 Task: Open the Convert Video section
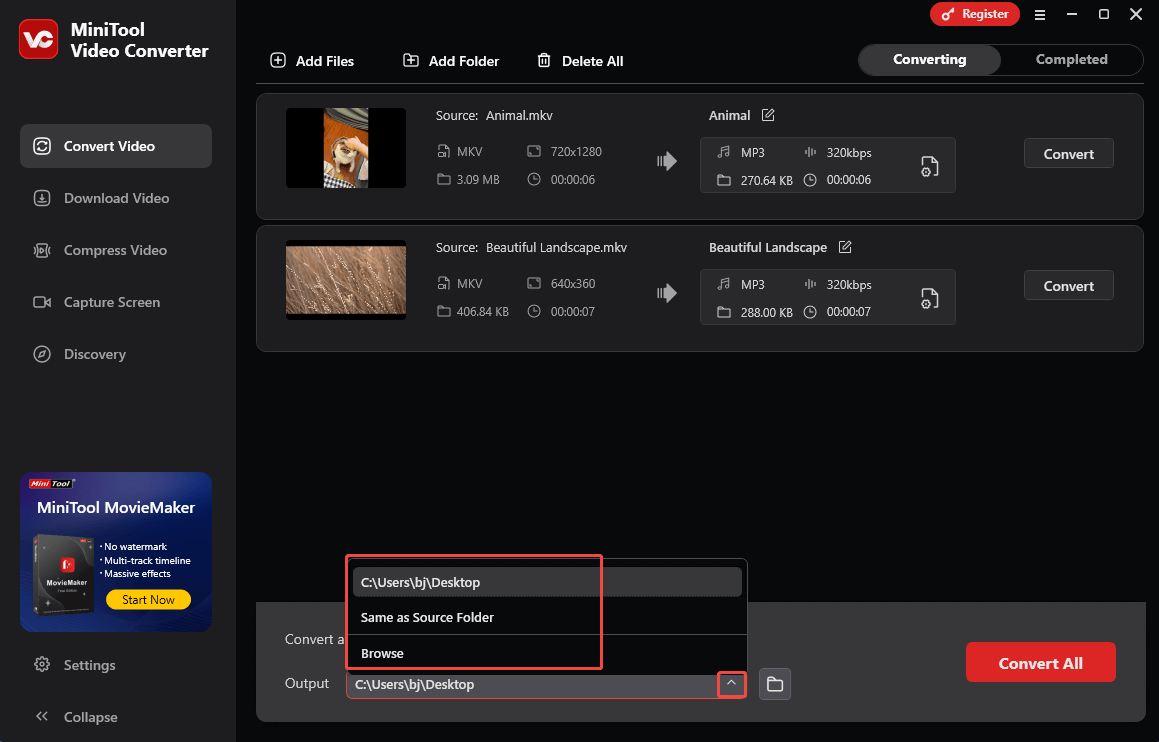(116, 146)
